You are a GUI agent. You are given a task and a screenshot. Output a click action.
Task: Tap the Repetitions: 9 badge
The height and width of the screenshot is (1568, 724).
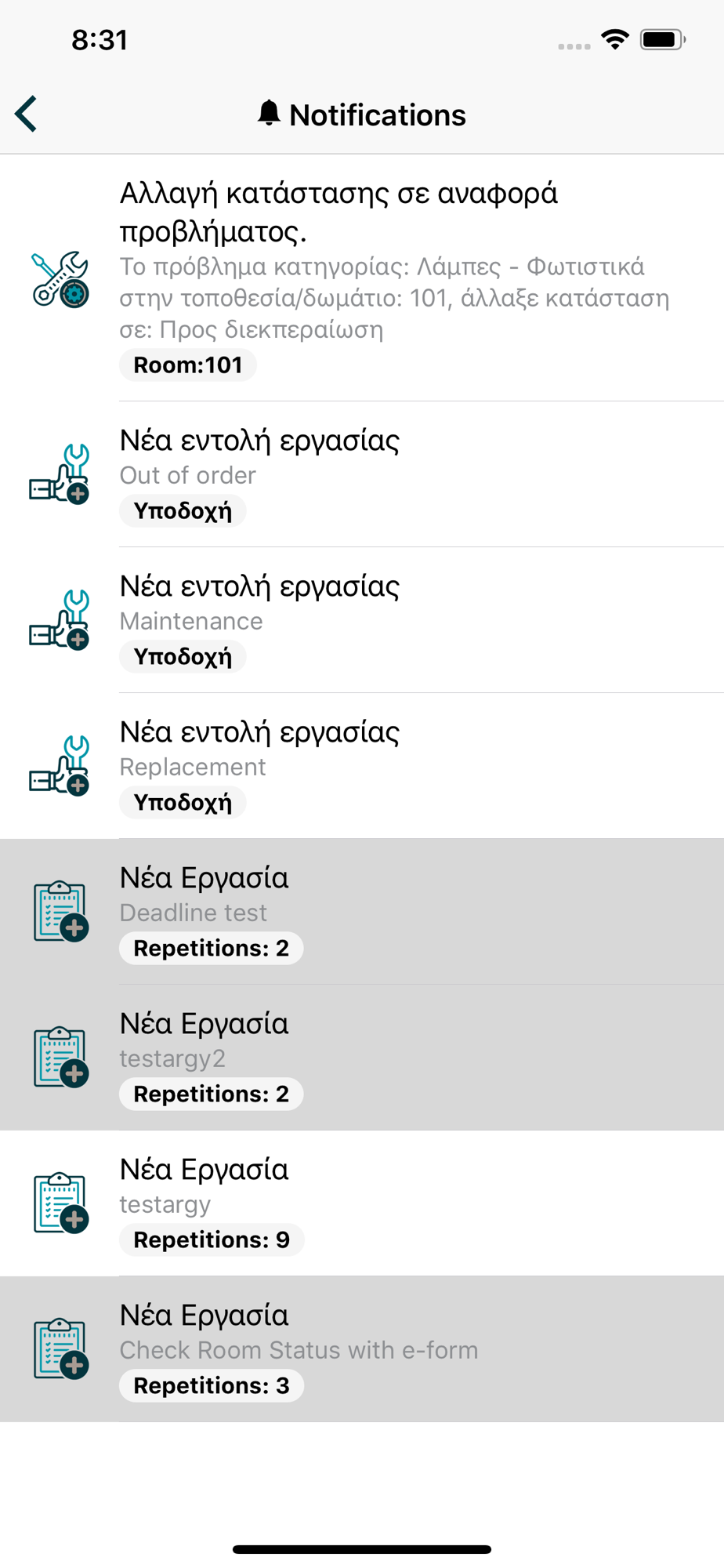coord(212,1240)
